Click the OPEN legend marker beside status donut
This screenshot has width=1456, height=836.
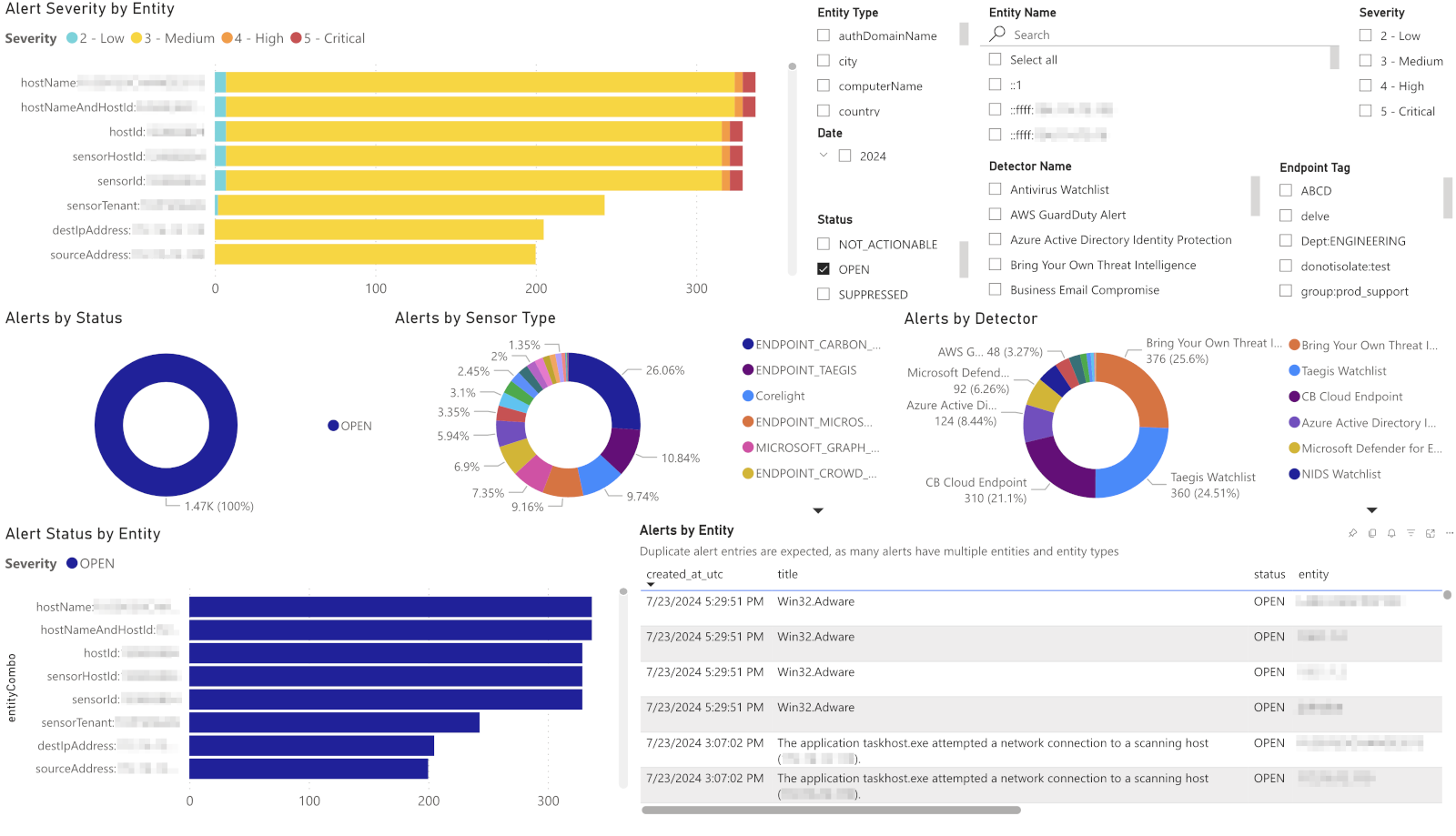pos(333,426)
